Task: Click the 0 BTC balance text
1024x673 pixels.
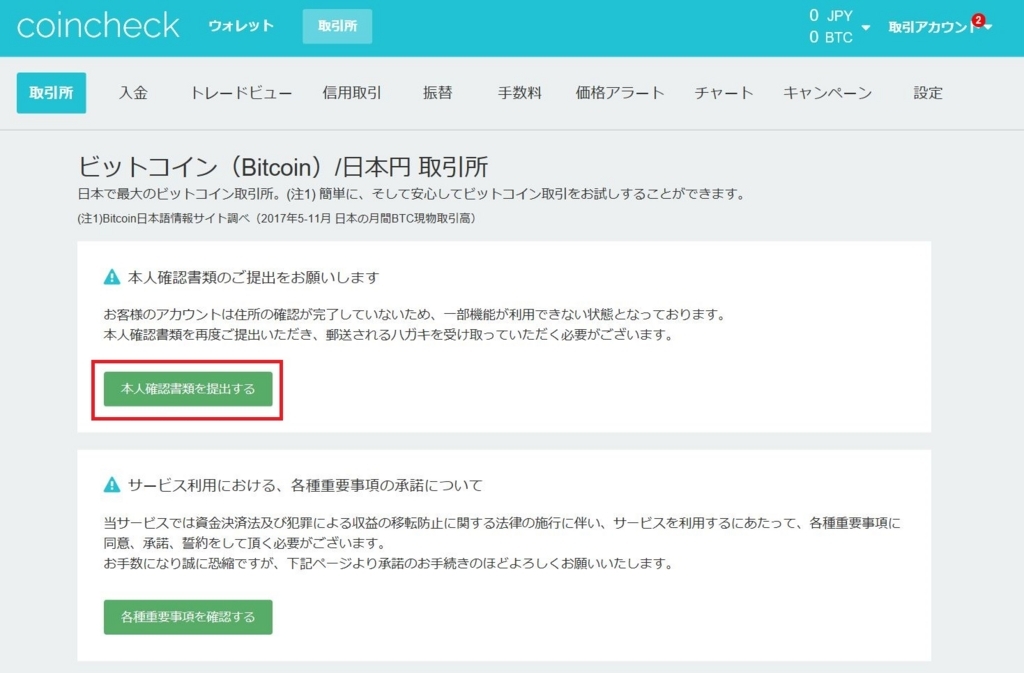Action: (831, 37)
